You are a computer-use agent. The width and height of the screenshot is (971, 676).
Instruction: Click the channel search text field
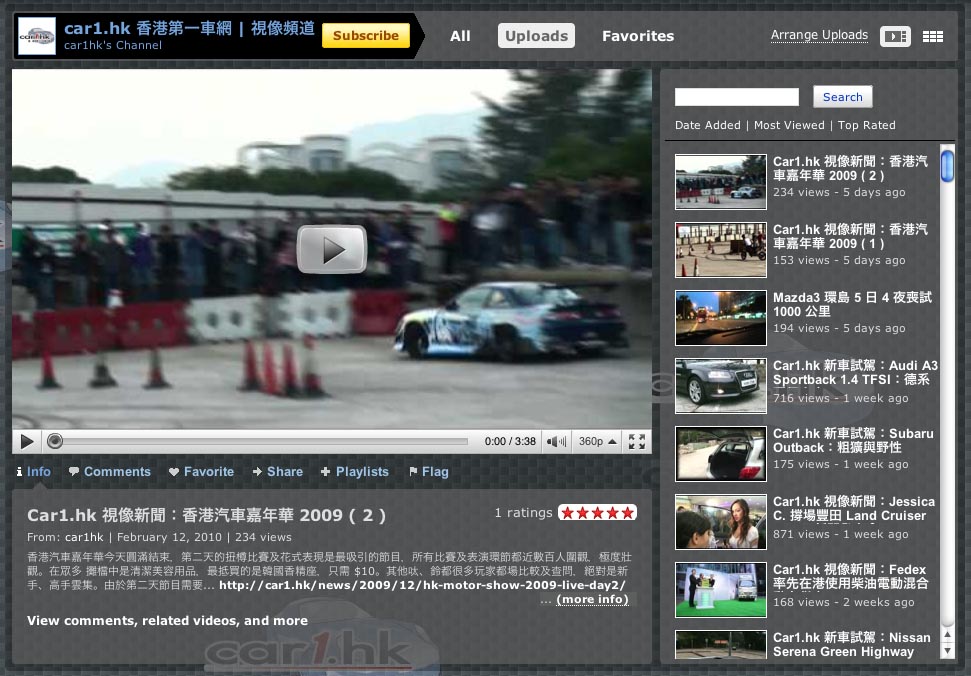(x=737, y=97)
